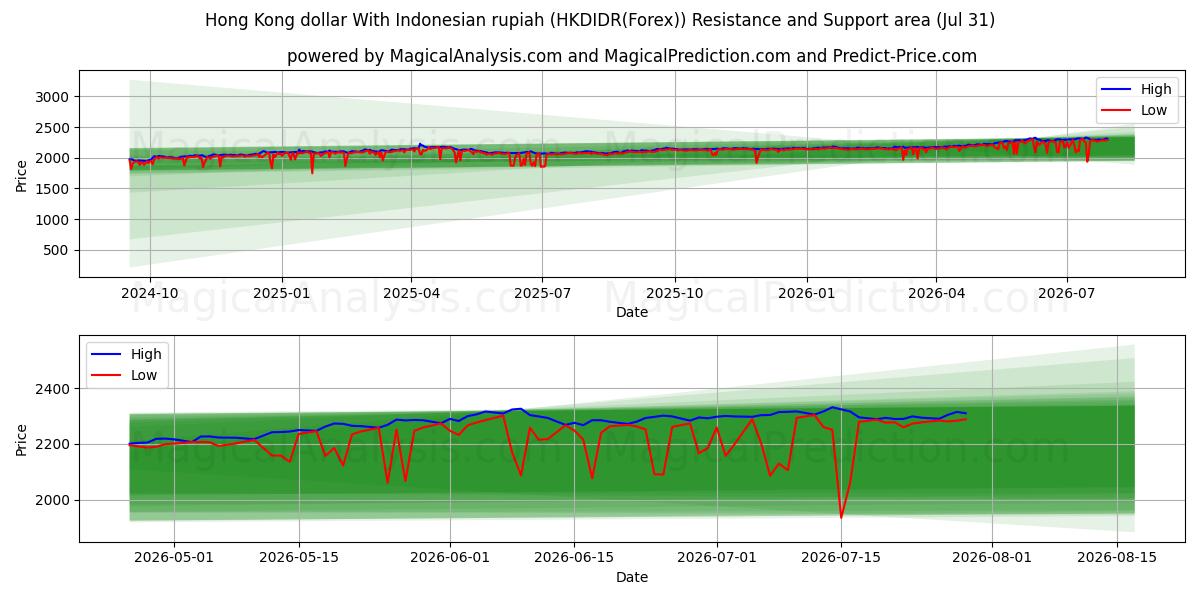The image size is (1200, 600).
Task: Click the 2026-07-01 date tick label
Action: [718, 558]
